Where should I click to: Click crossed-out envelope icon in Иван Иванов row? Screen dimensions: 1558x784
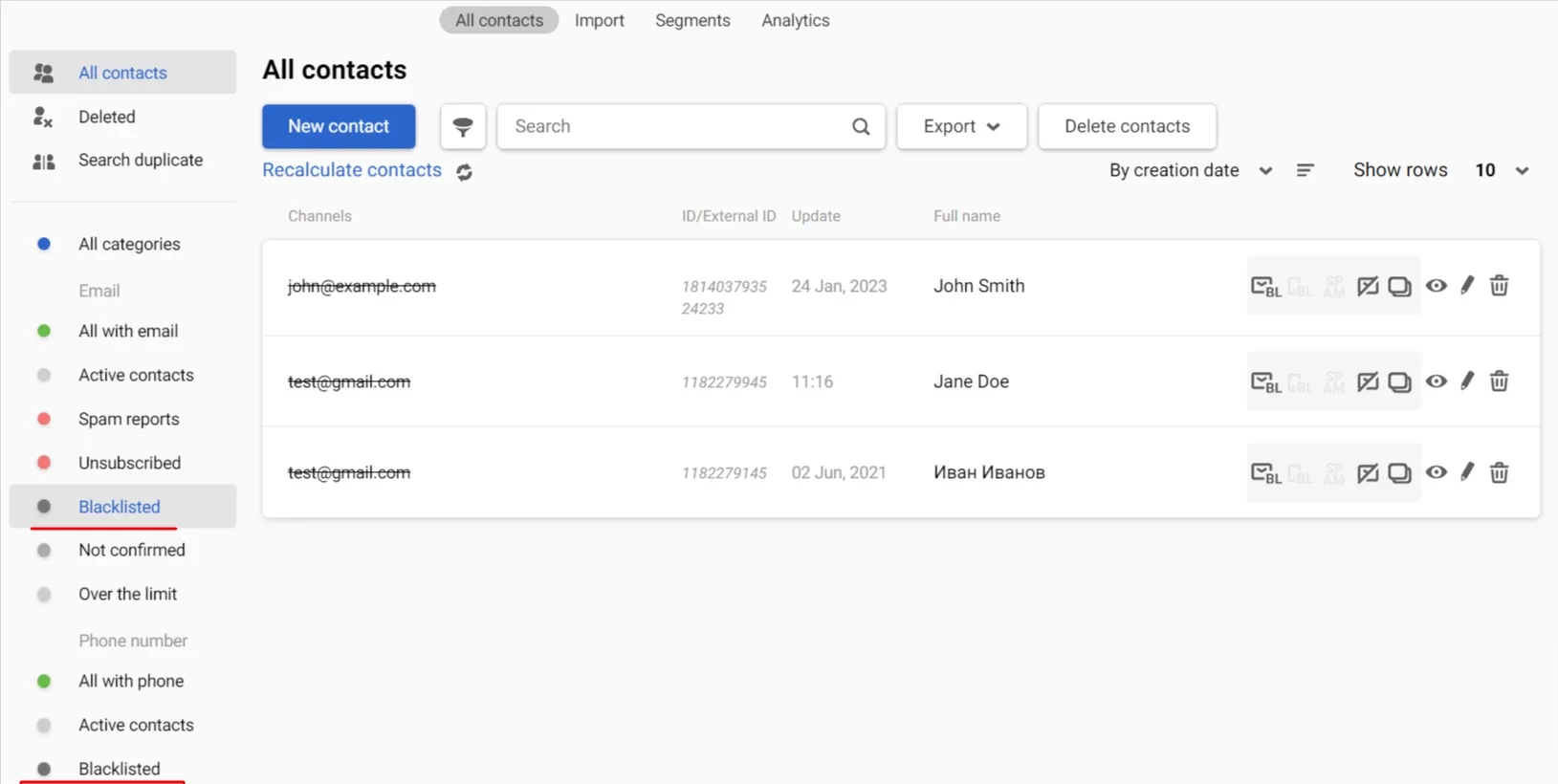point(1368,472)
